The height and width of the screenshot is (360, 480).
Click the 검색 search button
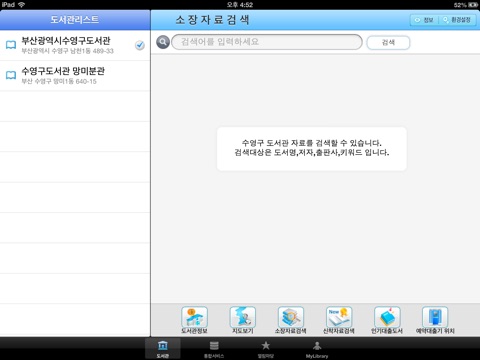(x=388, y=42)
